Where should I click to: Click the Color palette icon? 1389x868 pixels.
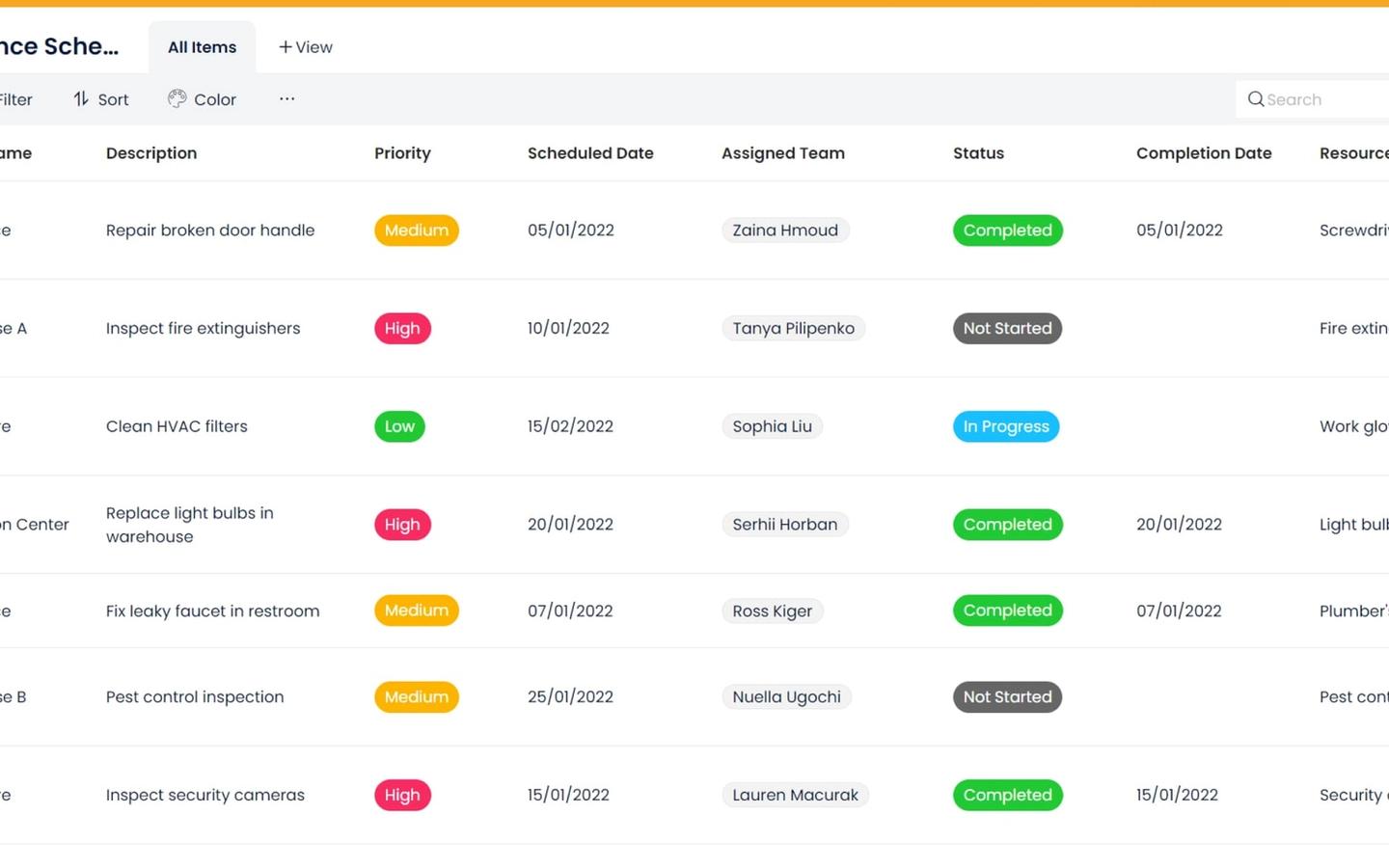pyautogui.click(x=177, y=99)
